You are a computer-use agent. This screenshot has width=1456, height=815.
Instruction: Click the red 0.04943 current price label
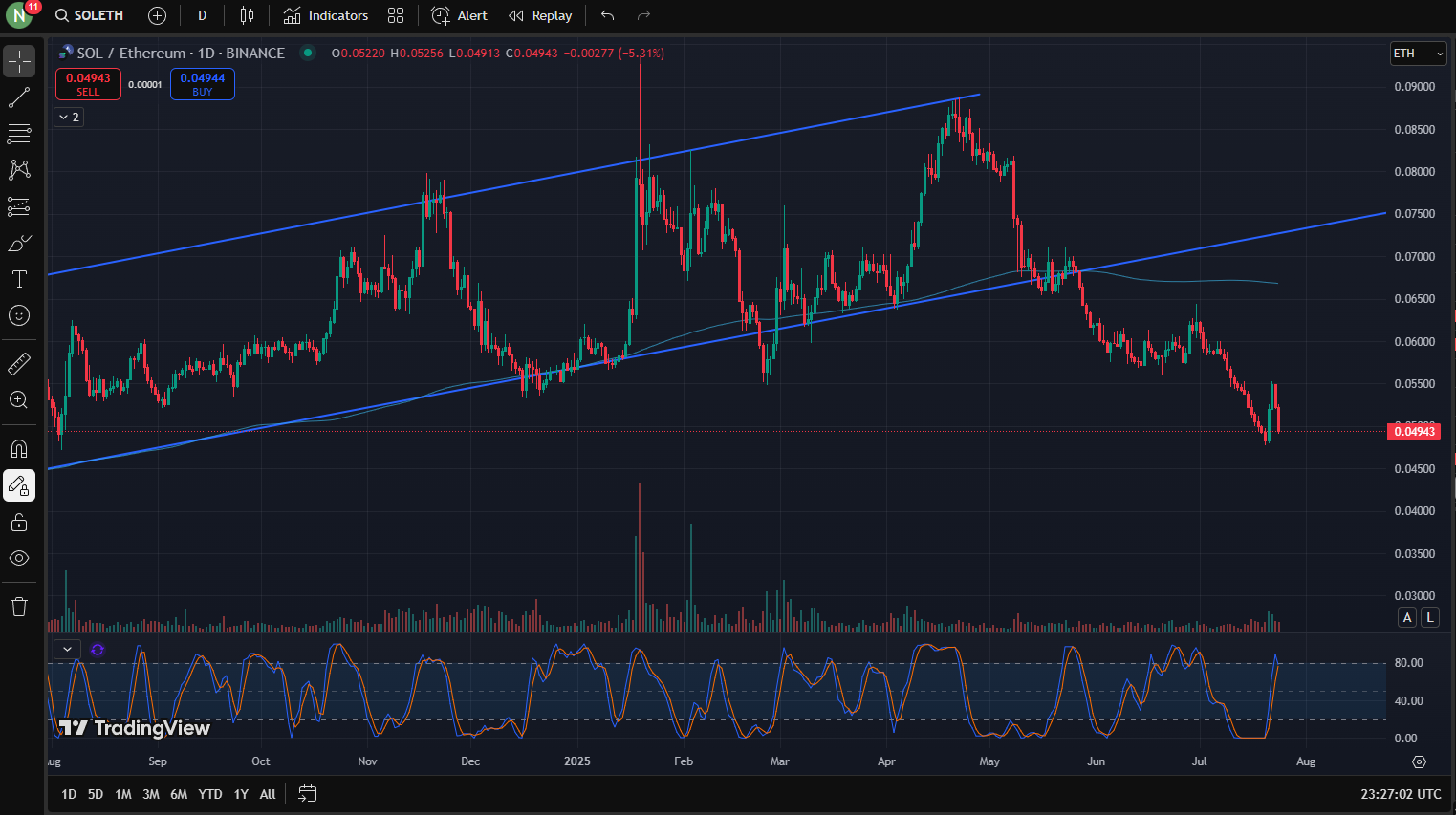(1413, 432)
